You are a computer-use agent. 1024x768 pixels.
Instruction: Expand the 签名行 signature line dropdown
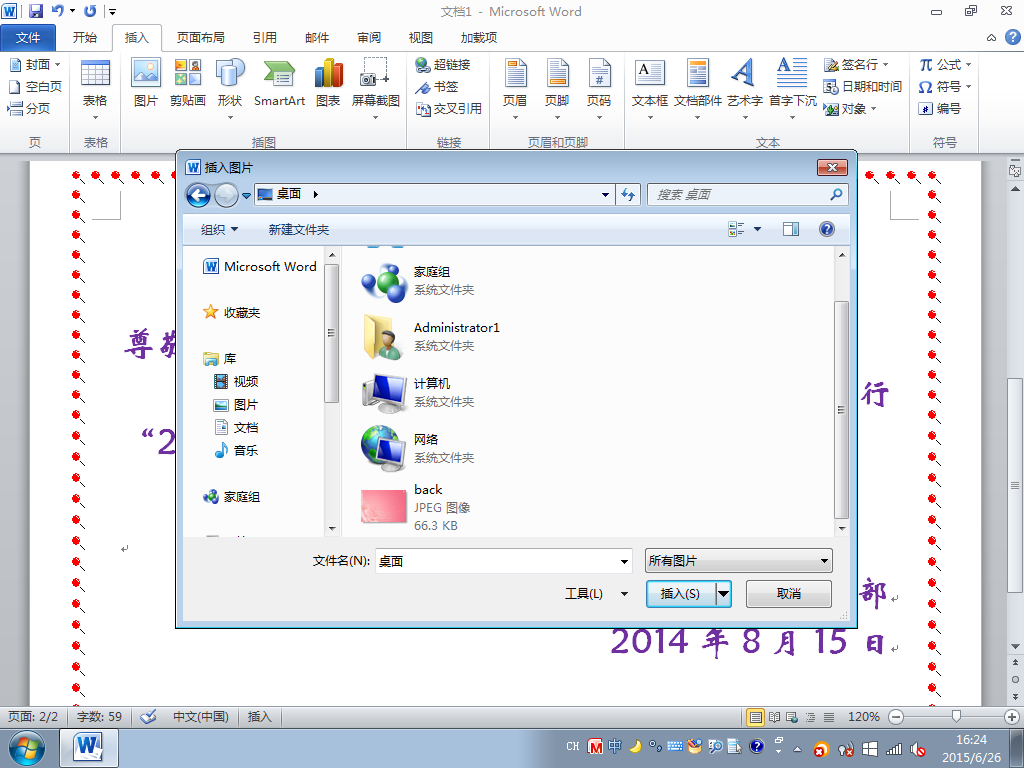point(886,65)
